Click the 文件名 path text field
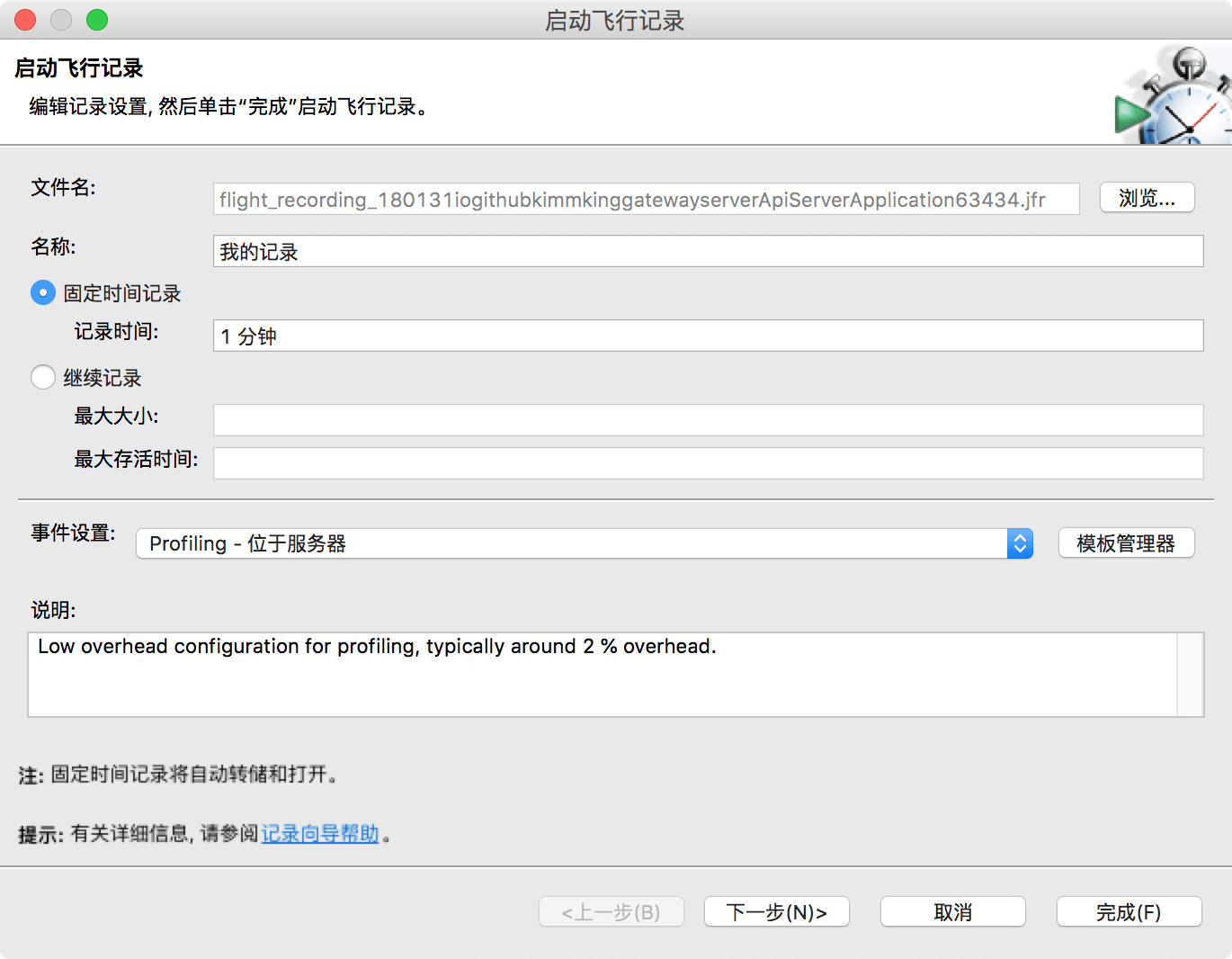 (x=646, y=200)
